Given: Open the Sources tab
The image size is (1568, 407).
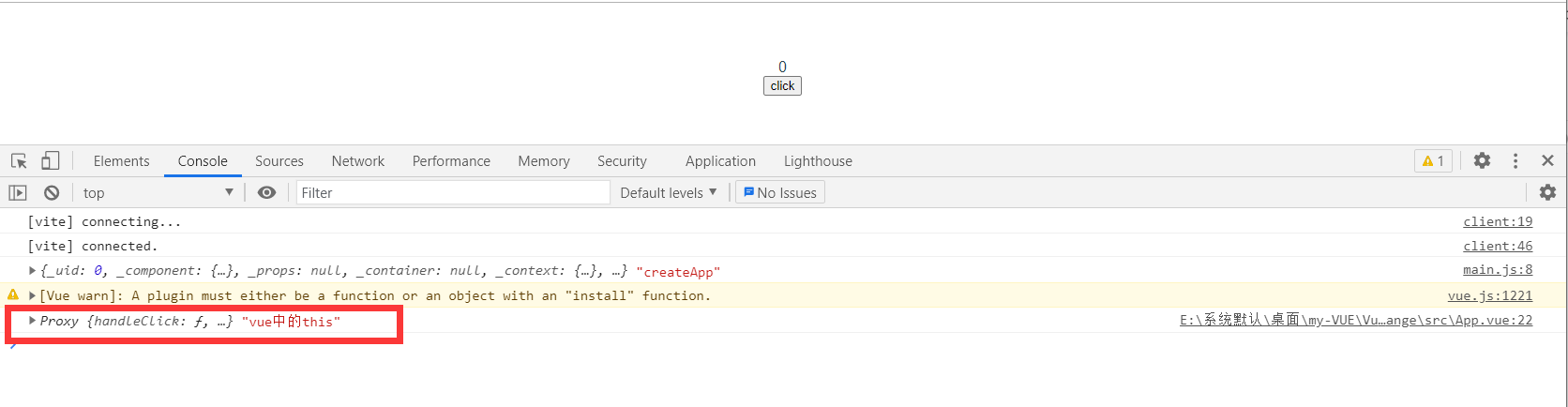Looking at the screenshot, I should point(279,160).
